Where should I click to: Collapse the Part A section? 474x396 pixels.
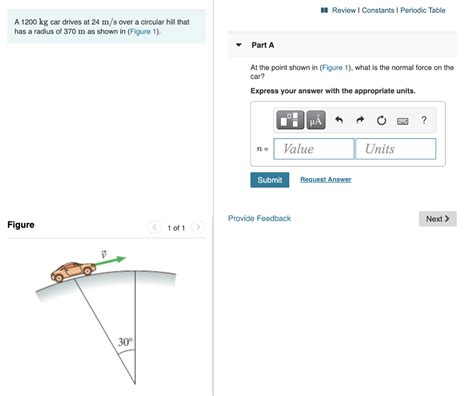(238, 45)
